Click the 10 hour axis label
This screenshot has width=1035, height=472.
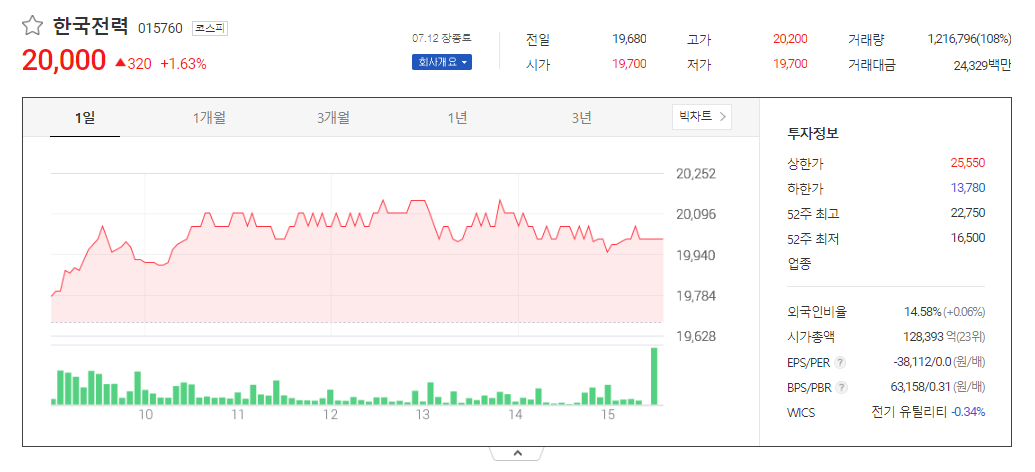145,415
